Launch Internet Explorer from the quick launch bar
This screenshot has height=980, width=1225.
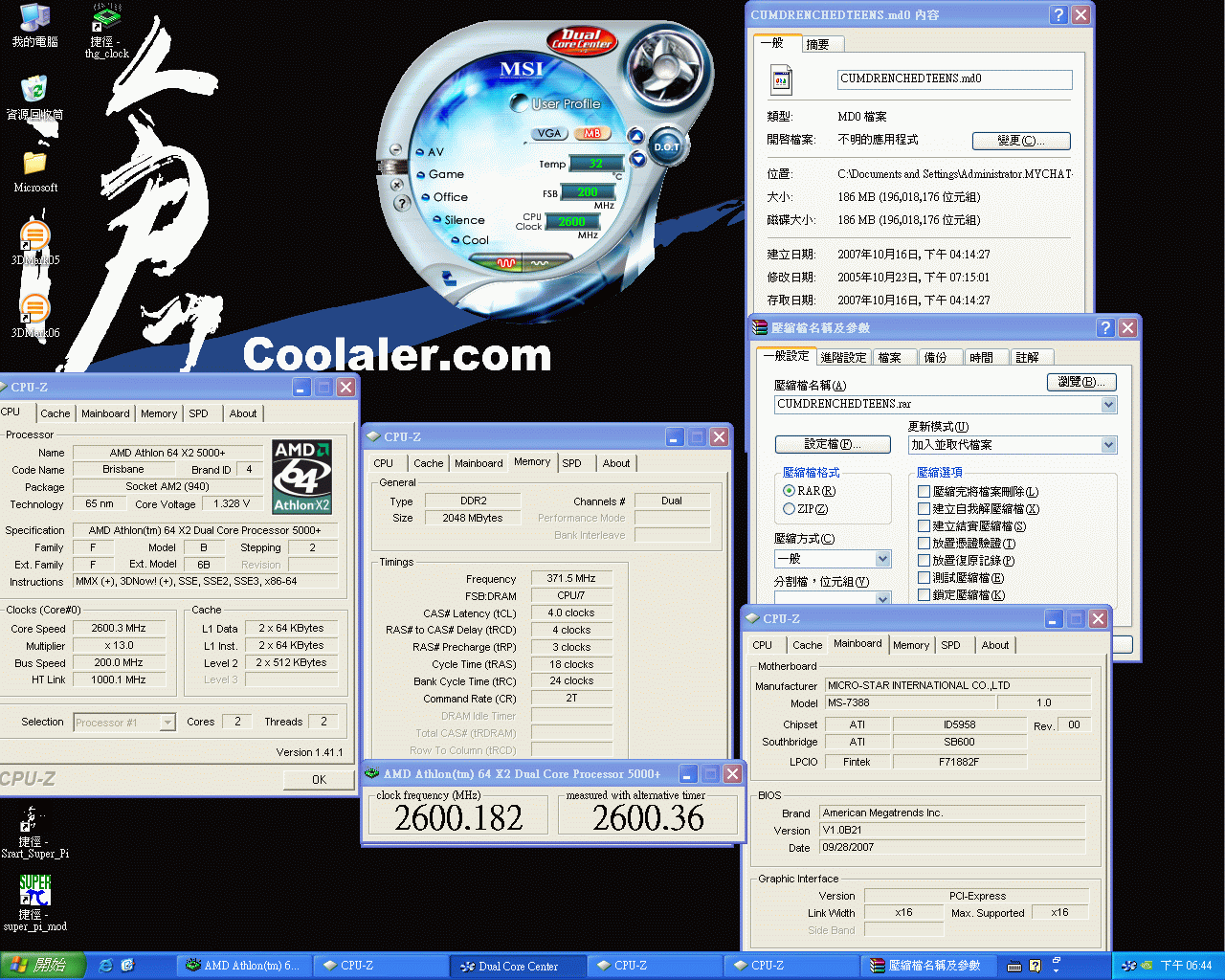coord(106,966)
